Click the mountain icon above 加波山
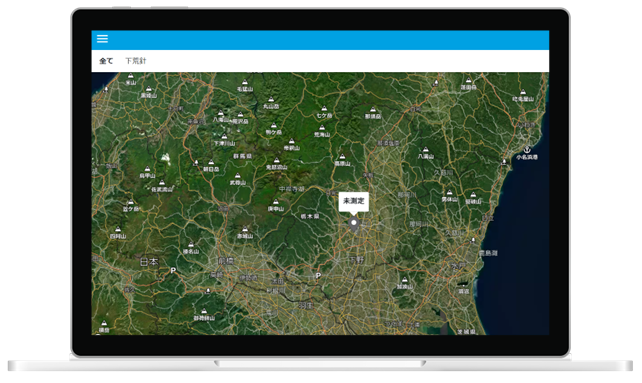This screenshot has width=642, height=383. tap(405, 280)
